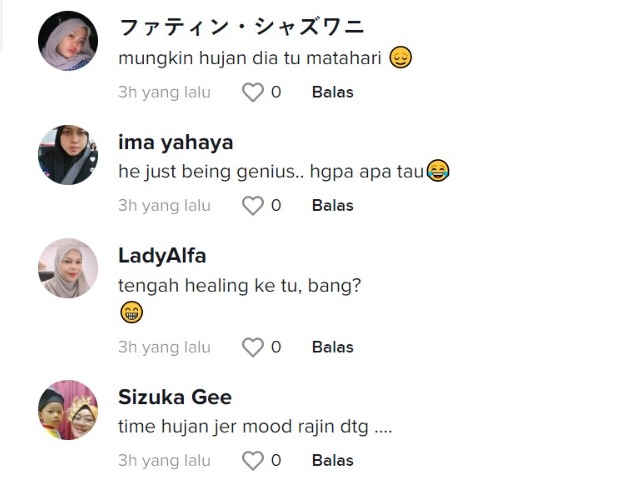
Task: Click heart icon on LadyAlfa's comment
Action: point(253,348)
